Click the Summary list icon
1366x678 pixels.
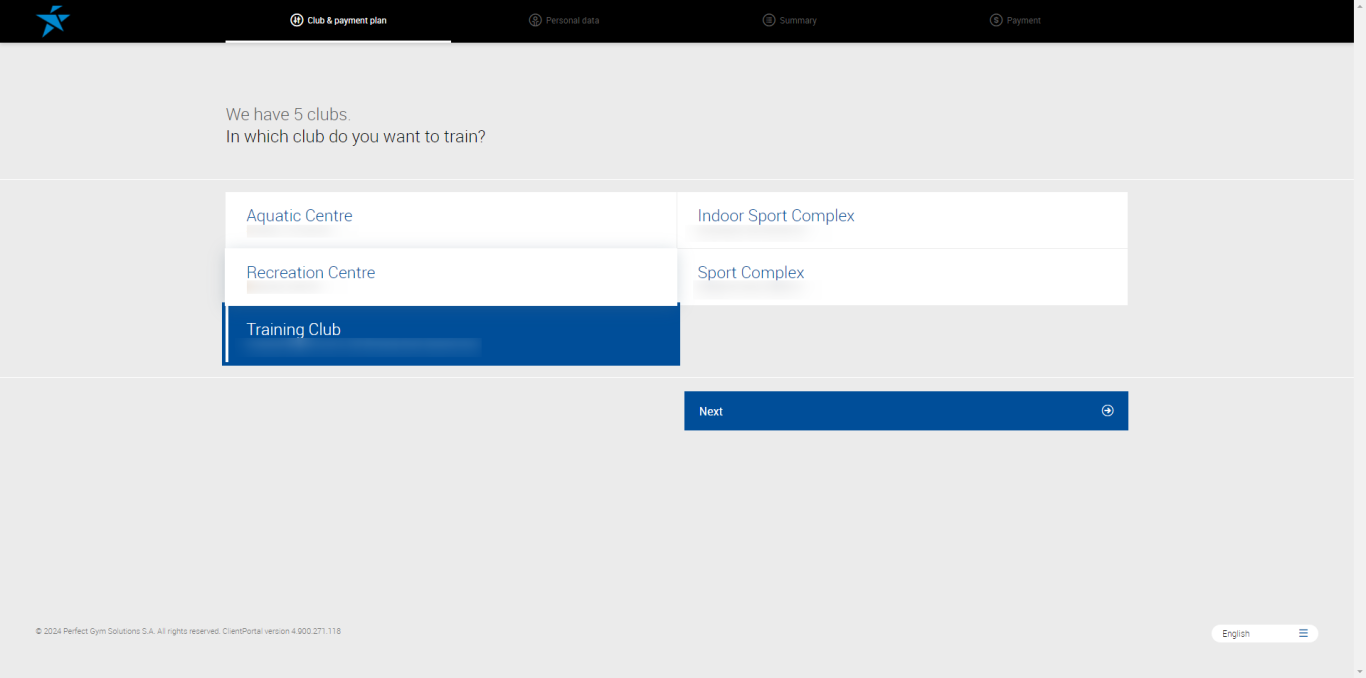[x=769, y=20]
